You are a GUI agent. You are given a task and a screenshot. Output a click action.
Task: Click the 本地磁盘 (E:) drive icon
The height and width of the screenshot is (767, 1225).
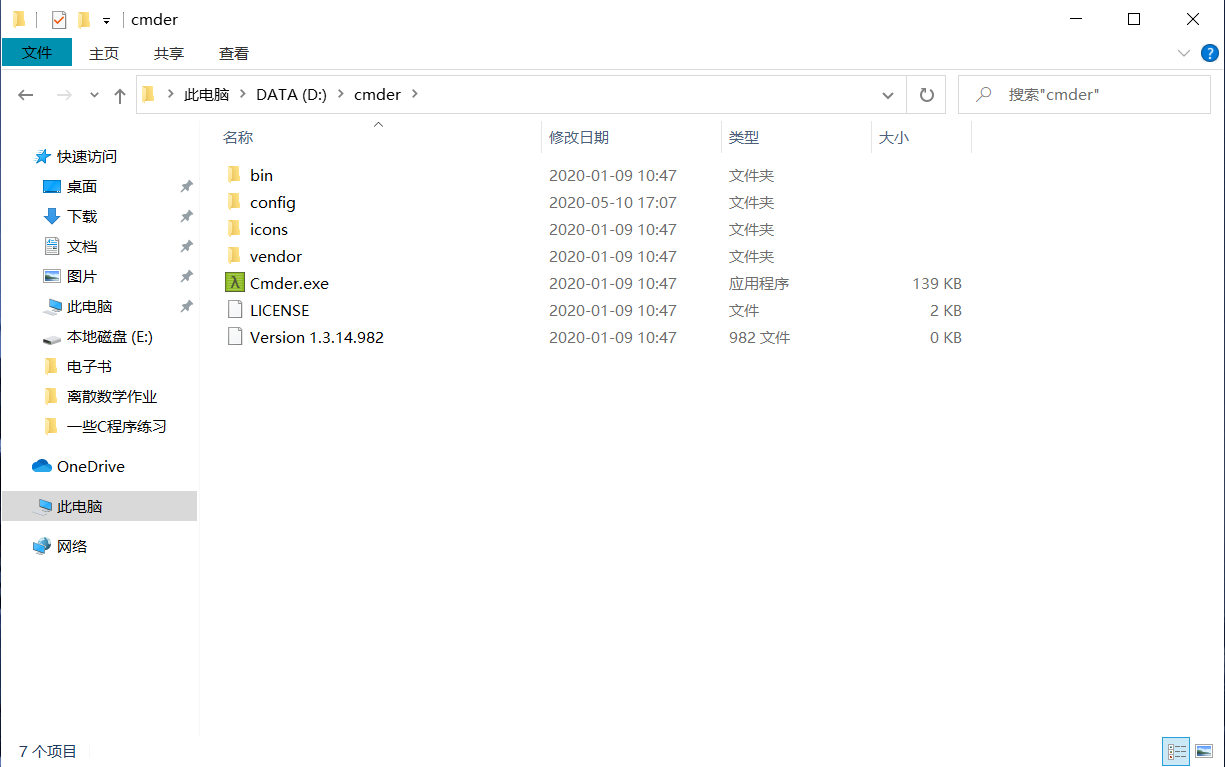point(52,337)
